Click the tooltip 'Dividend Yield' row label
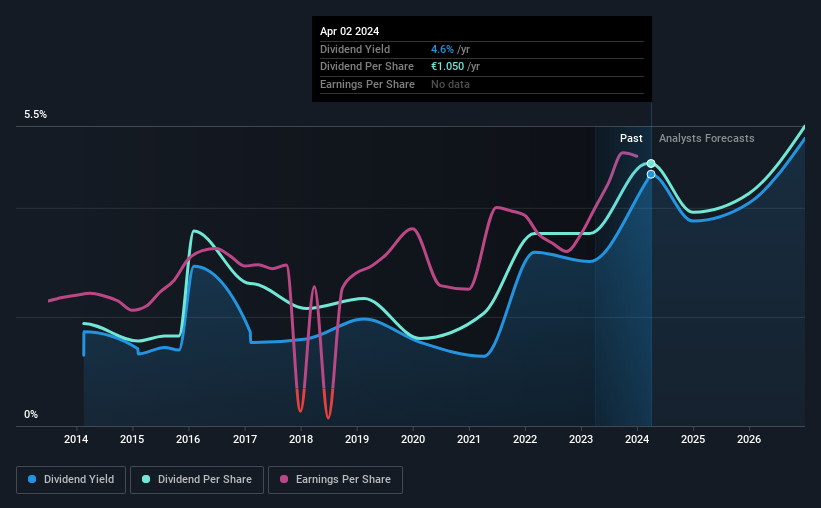The image size is (821, 508). click(355, 49)
